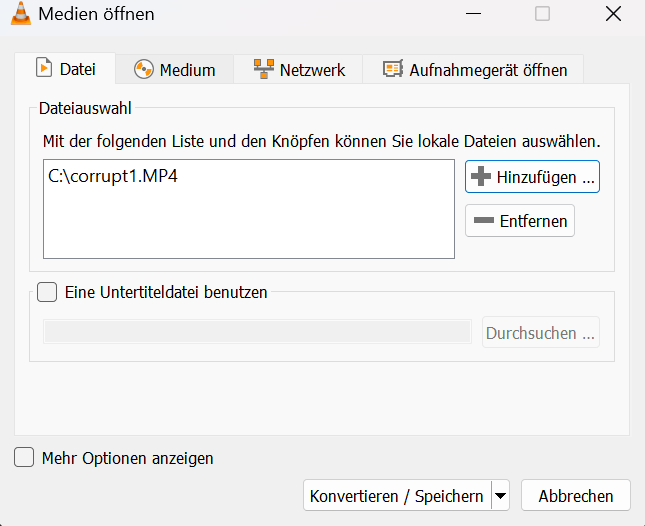This screenshot has width=645, height=526.
Task: Click the disc icon on Medium tab
Action: tap(144, 69)
